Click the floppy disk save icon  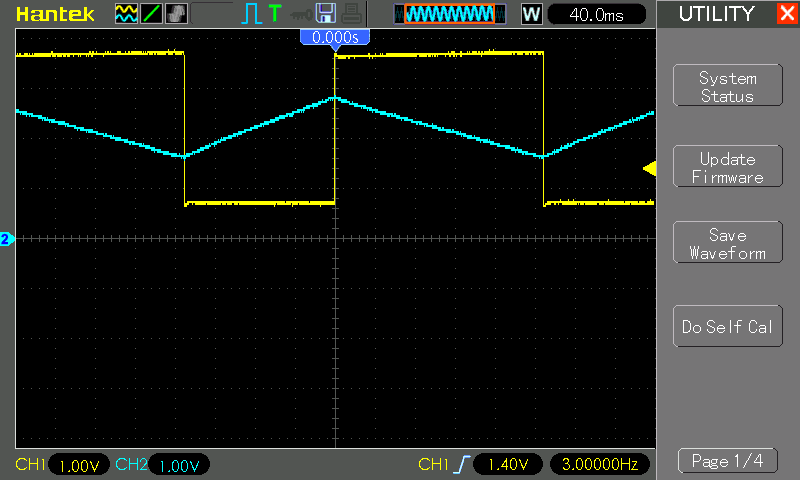click(x=325, y=14)
